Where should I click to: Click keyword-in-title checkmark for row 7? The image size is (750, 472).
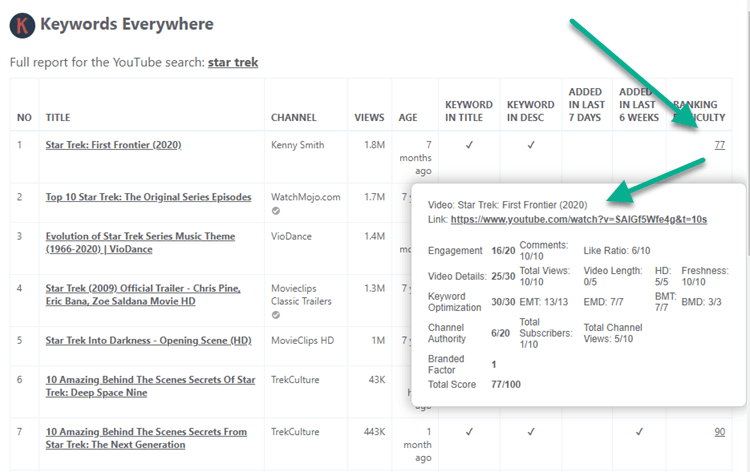pos(469,432)
